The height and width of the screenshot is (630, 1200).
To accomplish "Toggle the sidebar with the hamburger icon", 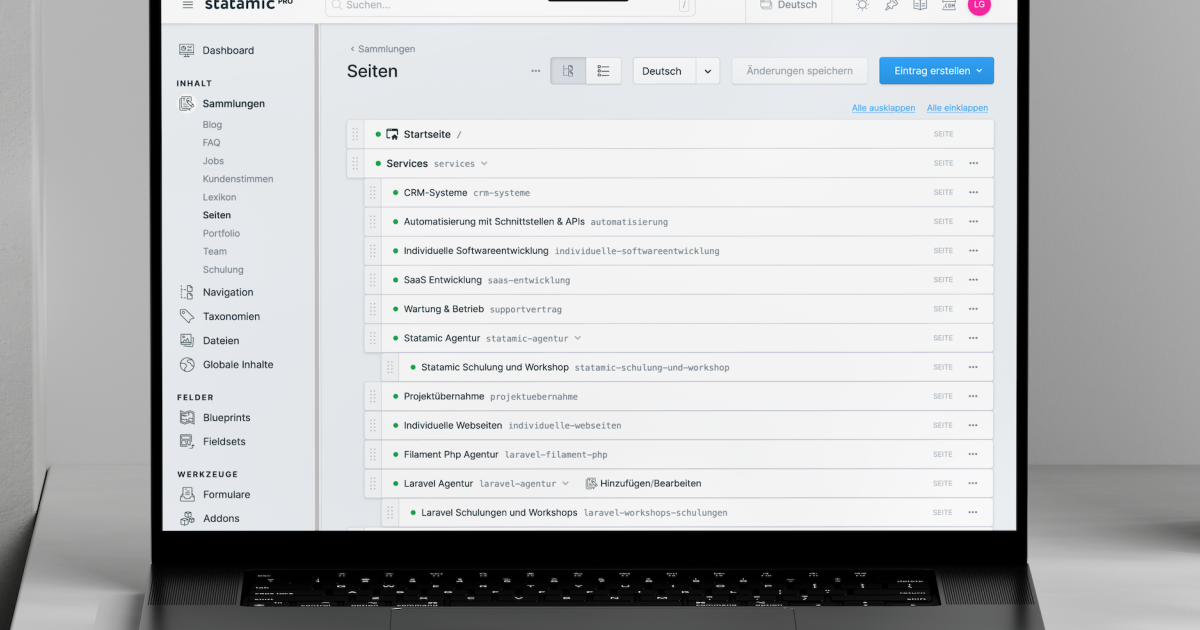I will pyautogui.click(x=187, y=5).
